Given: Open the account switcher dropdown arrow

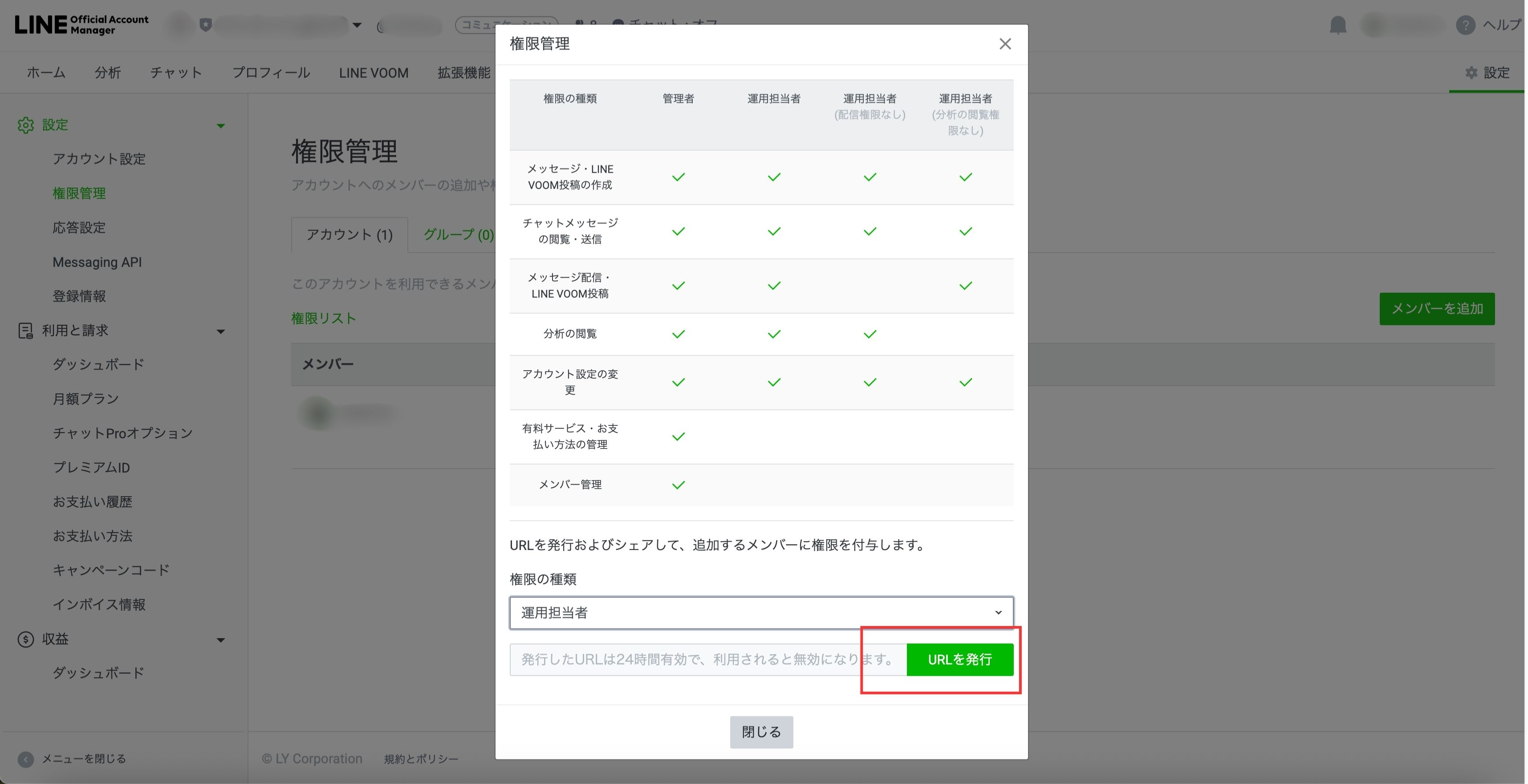Looking at the screenshot, I should (357, 25).
